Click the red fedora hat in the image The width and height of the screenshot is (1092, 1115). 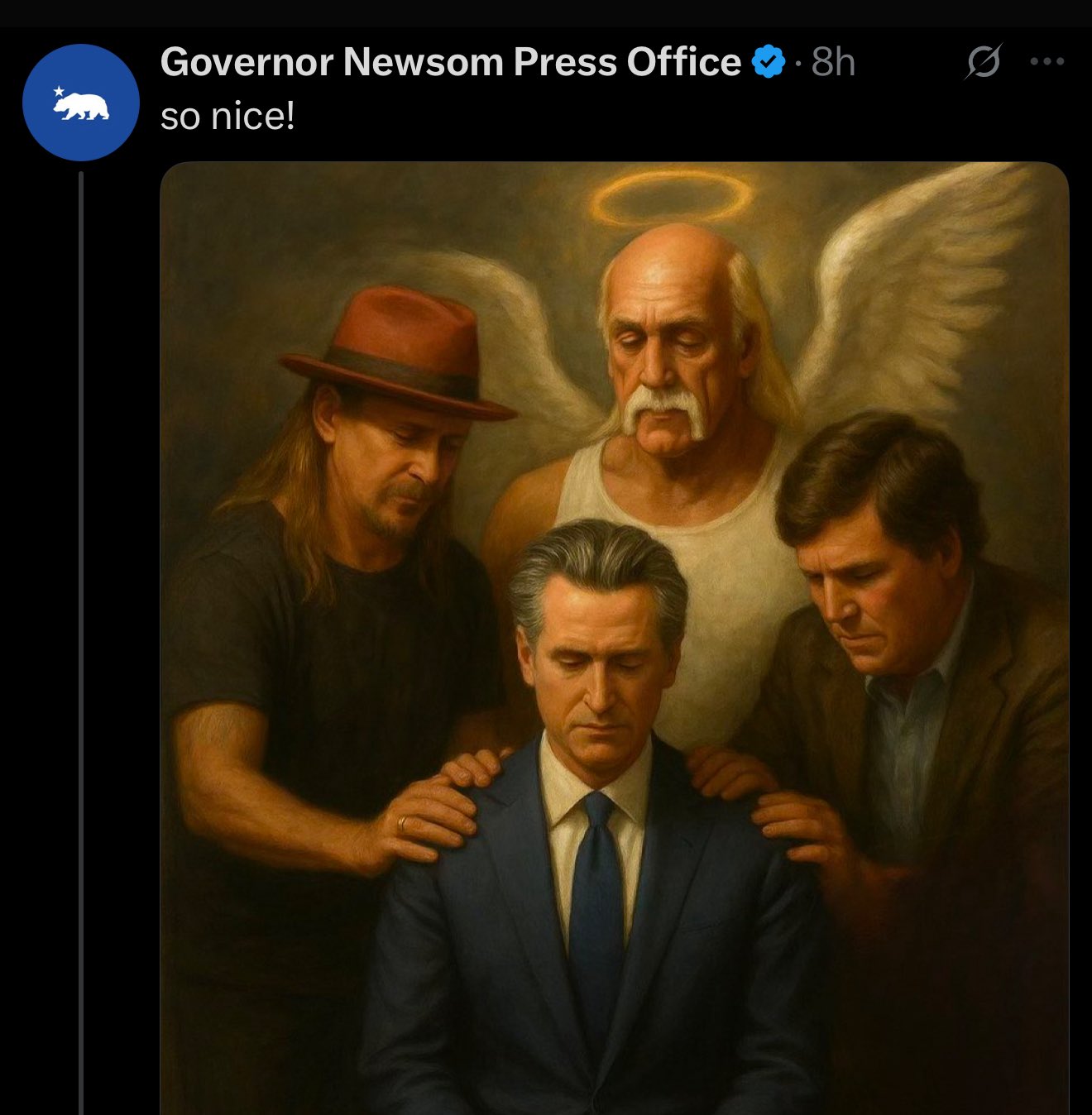(x=399, y=349)
